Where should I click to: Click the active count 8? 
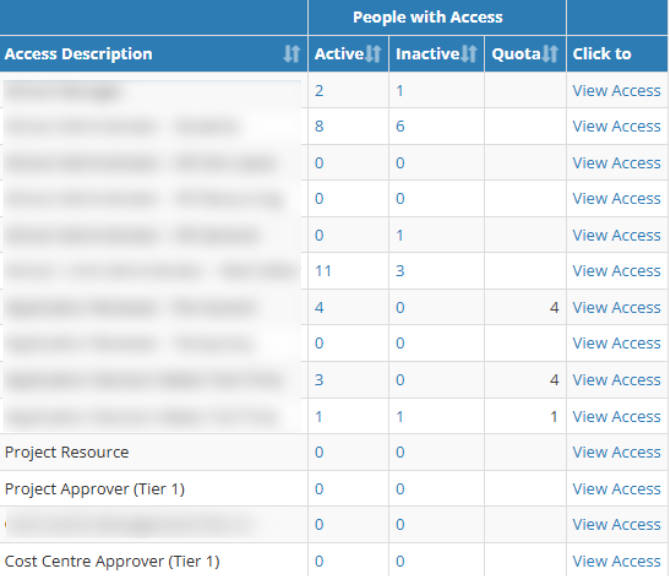pyautogui.click(x=319, y=126)
